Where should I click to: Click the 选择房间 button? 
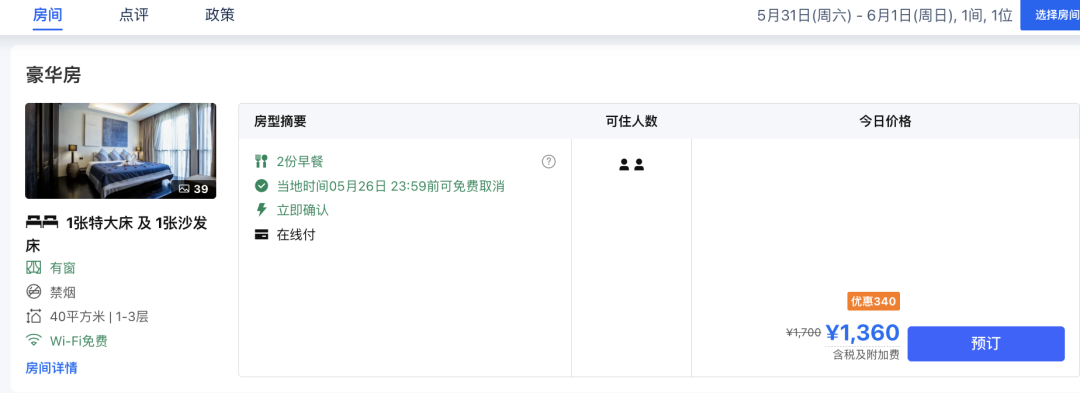click(x=1050, y=15)
